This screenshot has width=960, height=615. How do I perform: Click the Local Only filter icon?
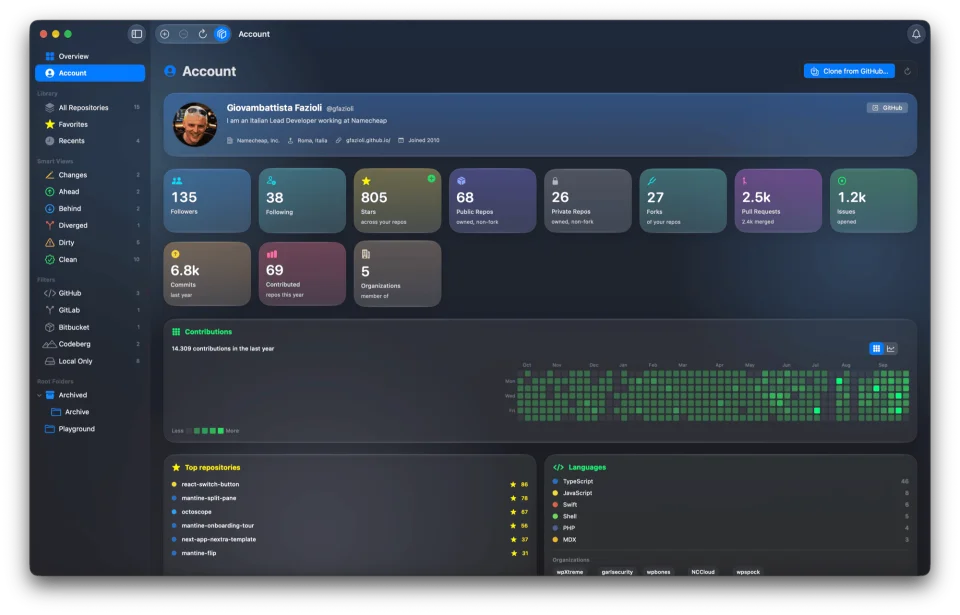(50, 361)
